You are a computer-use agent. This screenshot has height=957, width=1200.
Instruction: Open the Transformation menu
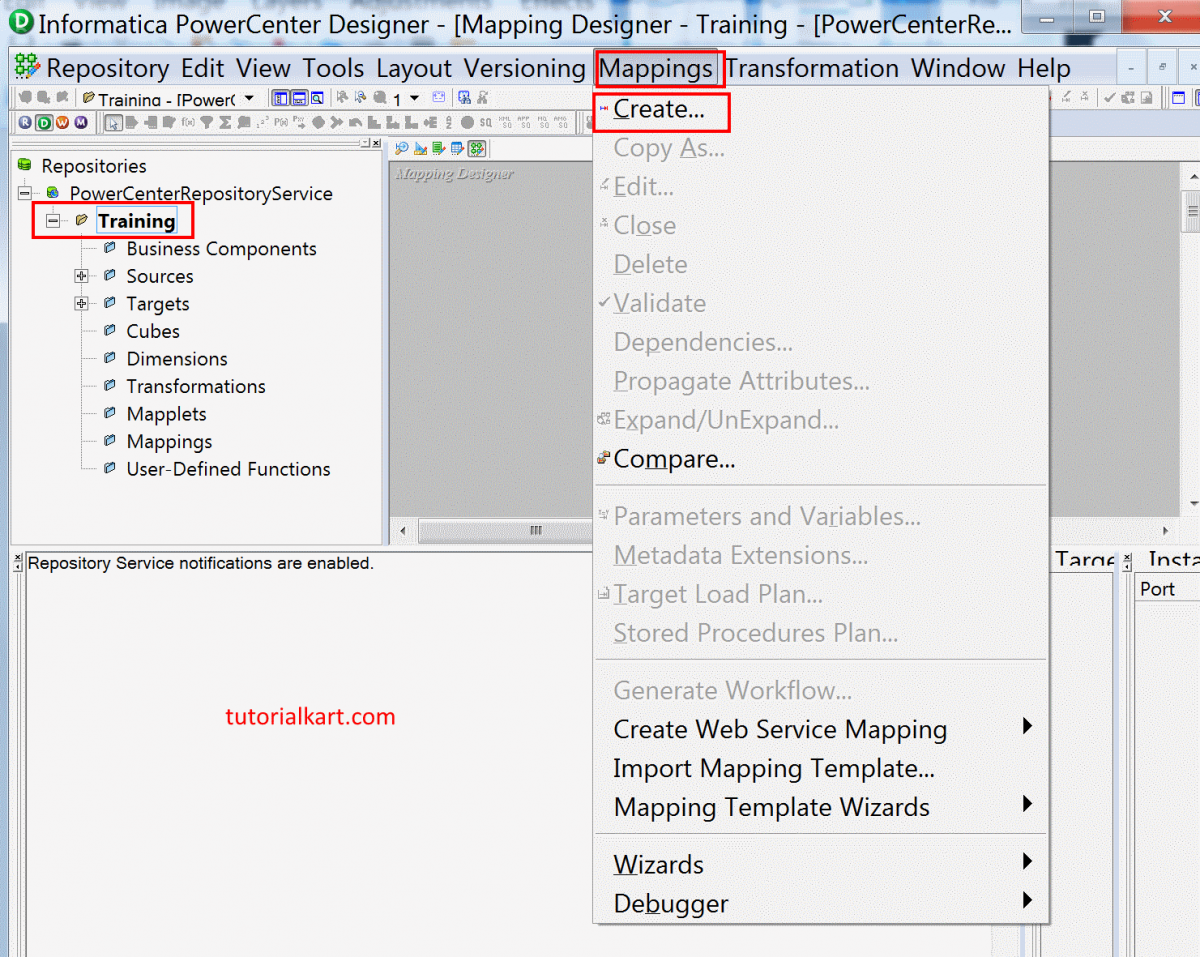(x=812, y=68)
